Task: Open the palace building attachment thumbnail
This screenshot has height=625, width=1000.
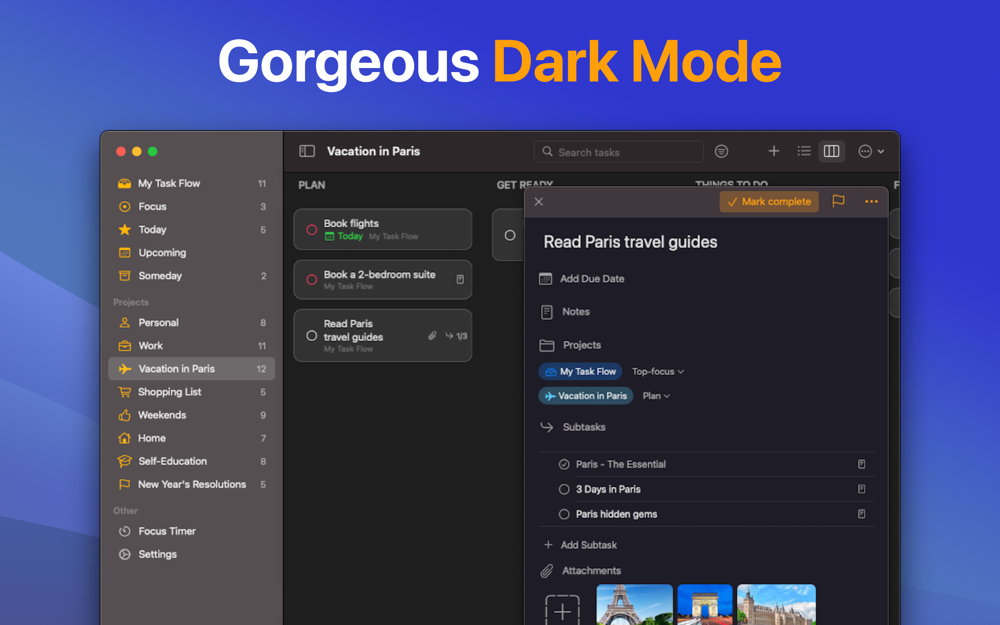Action: point(776,605)
